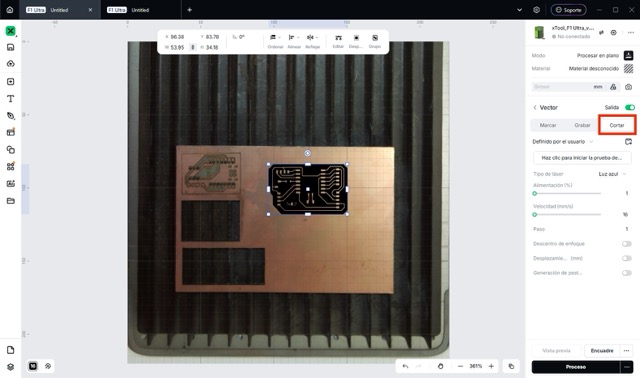Open the sidebar icon below the pen tool

coord(11,132)
